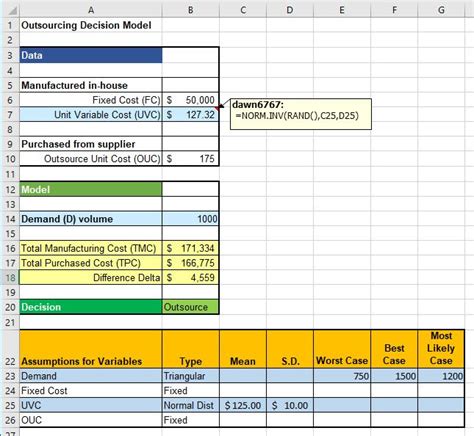Viewport: 474px width, 436px height.
Task: Click the dawn6767 comment box
Action: (x=301, y=114)
